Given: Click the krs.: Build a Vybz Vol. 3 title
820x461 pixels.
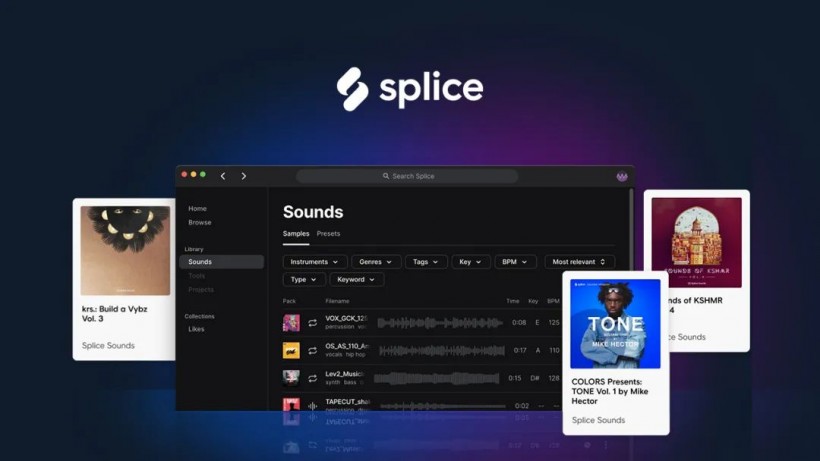Looking at the screenshot, I should coord(115,314).
